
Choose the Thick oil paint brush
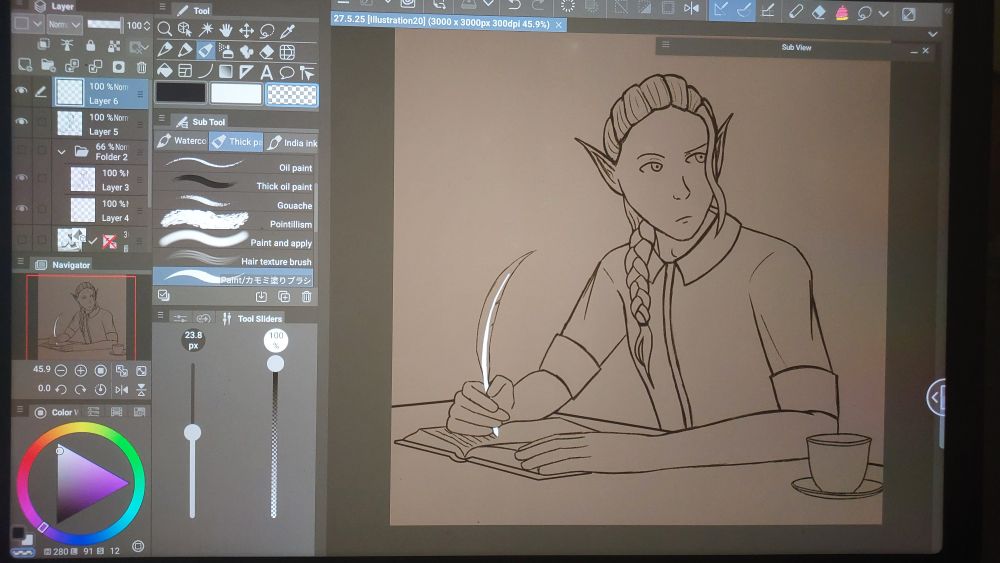click(x=235, y=185)
